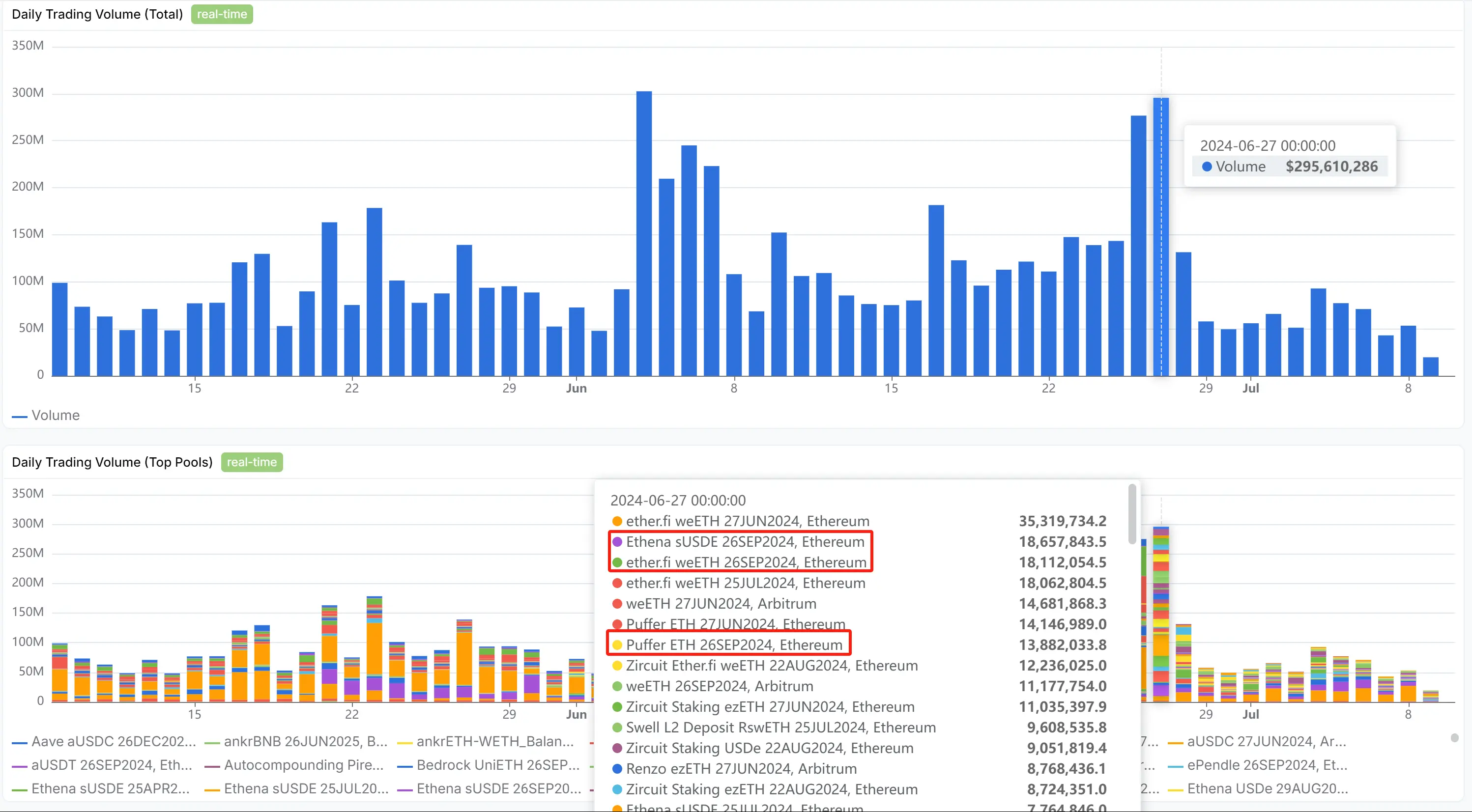Click the orange ether.fi weETH 27JUN2024 marker
The image size is (1472, 812).
pos(617,521)
